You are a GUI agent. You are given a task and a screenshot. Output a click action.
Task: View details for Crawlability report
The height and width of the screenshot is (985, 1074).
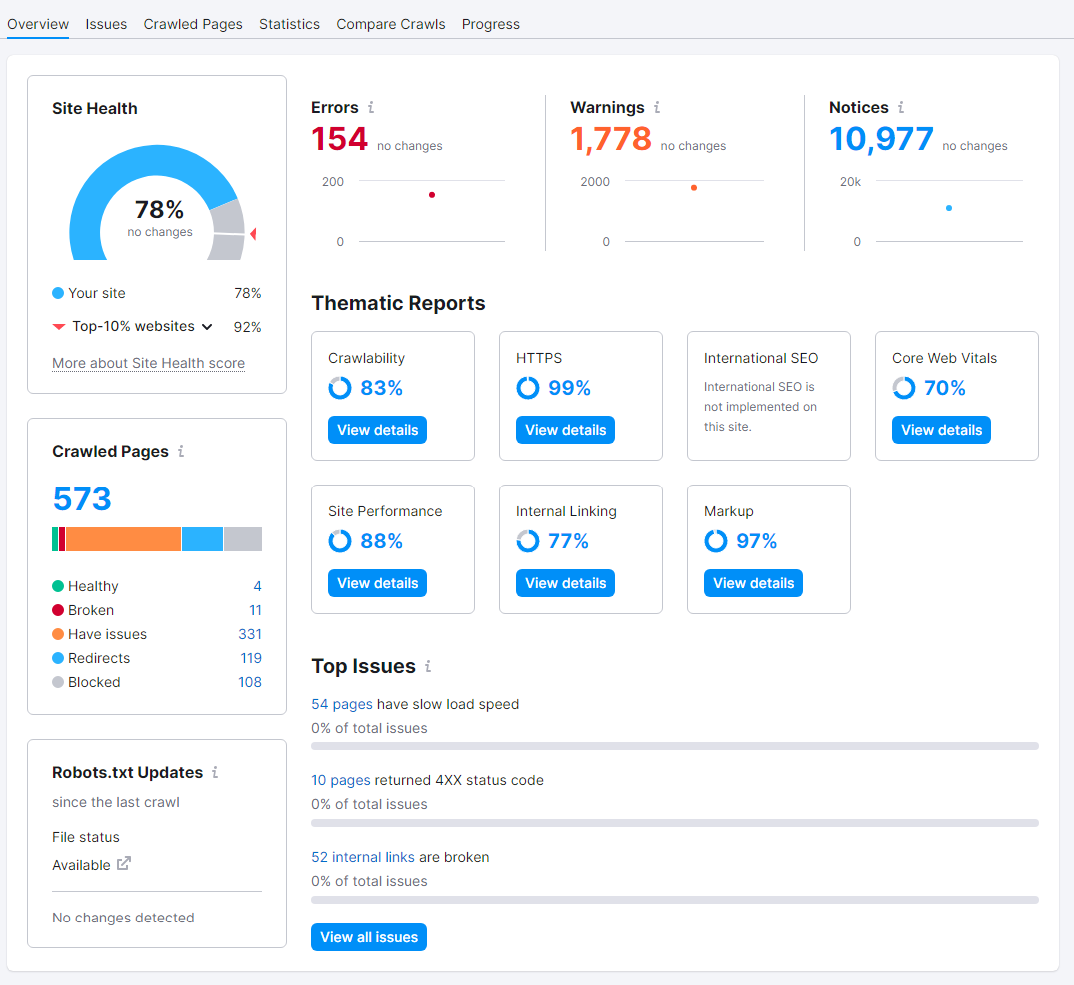tap(377, 430)
